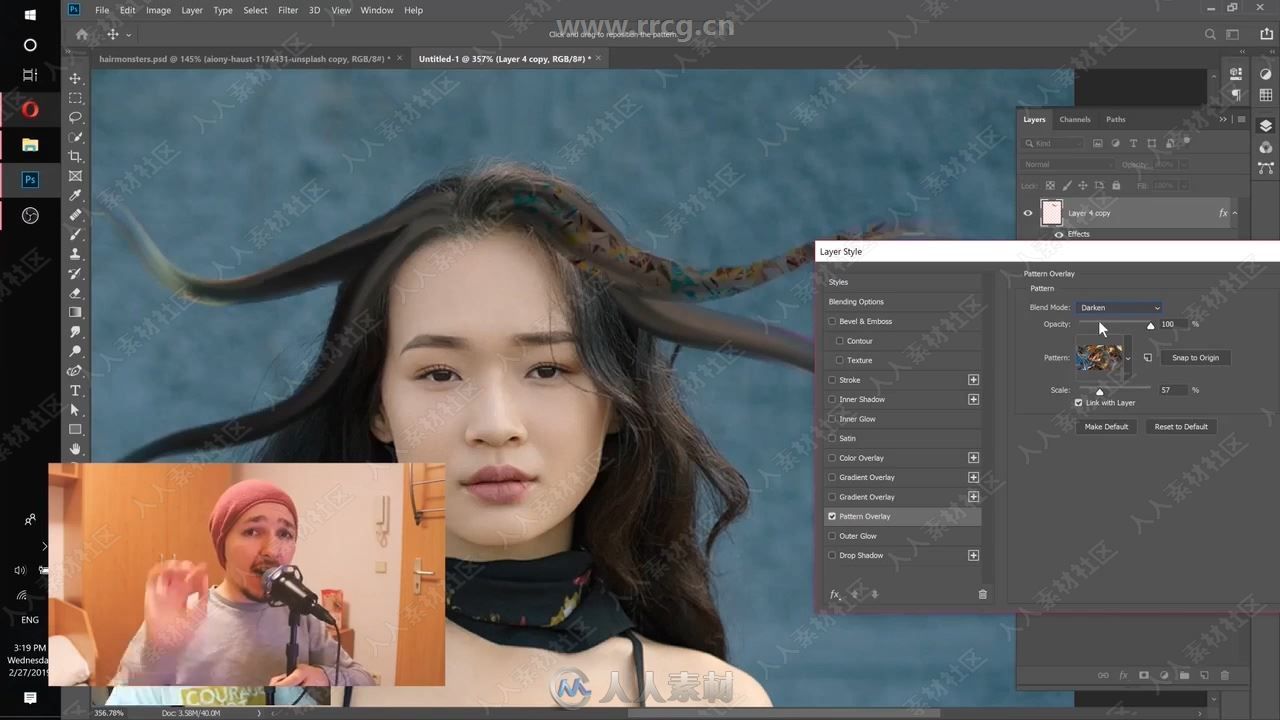Select the Quick Selection tool
Image resolution: width=1280 pixels, height=720 pixels.
(x=75, y=137)
